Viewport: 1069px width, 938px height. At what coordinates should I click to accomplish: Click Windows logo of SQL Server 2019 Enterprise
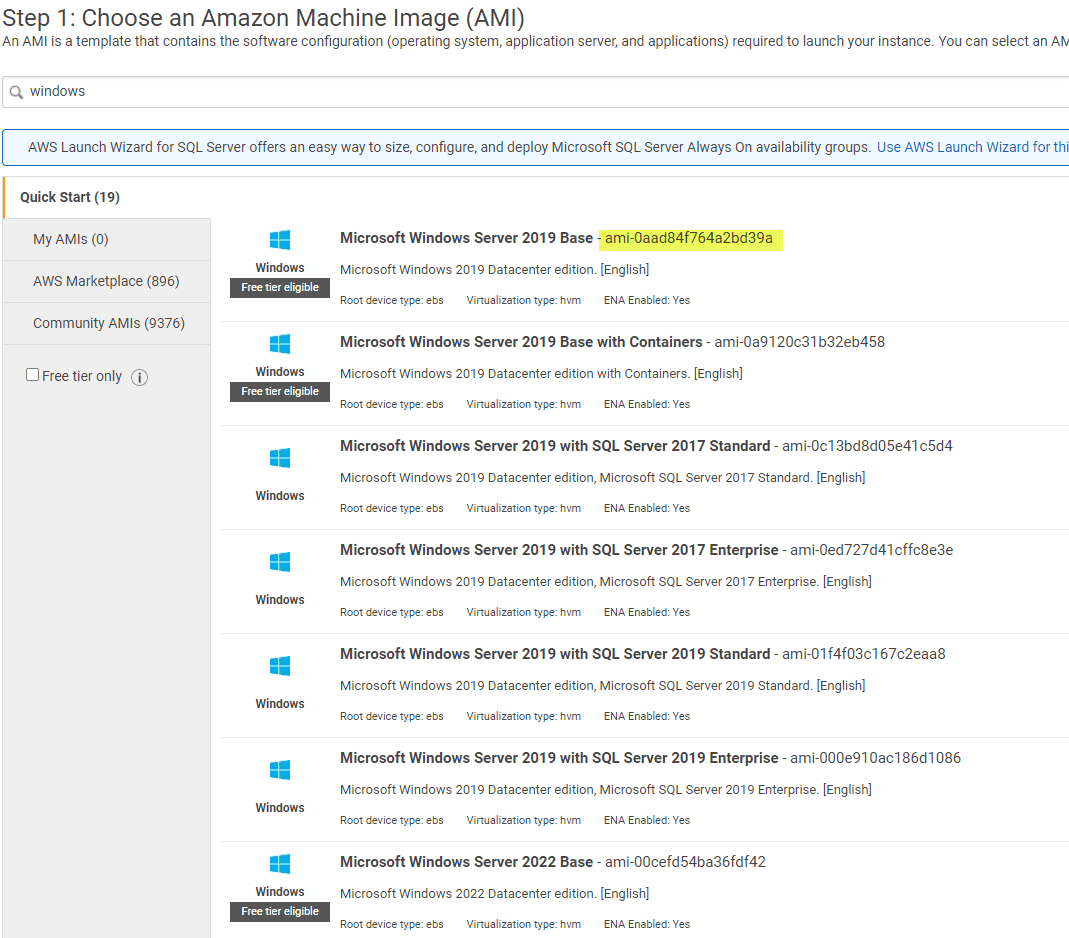tap(280, 770)
